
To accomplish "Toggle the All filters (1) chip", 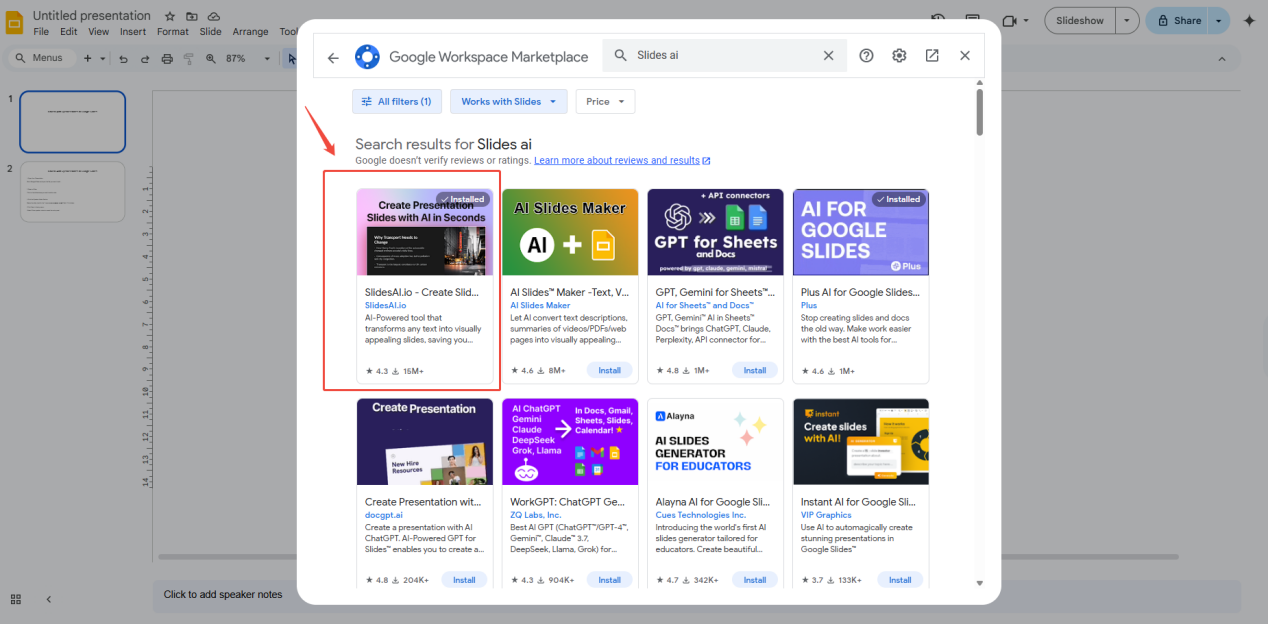I will [x=396, y=101].
